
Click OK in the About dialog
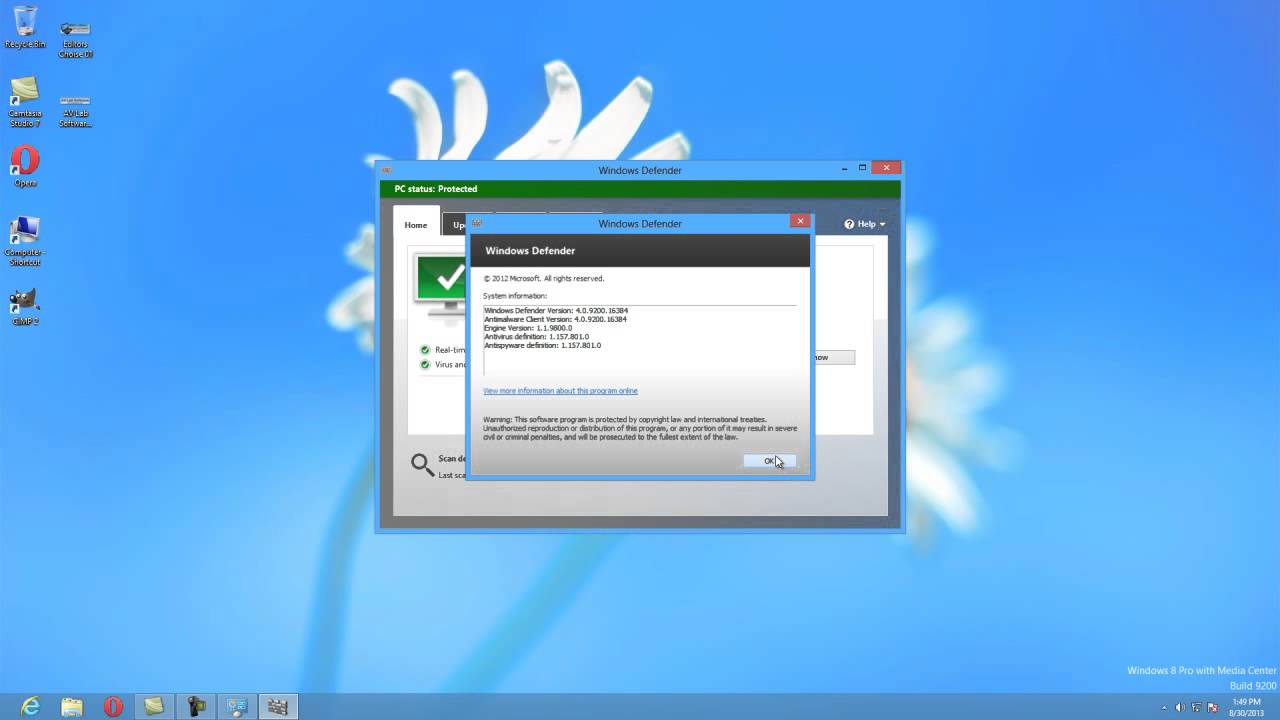click(769, 461)
